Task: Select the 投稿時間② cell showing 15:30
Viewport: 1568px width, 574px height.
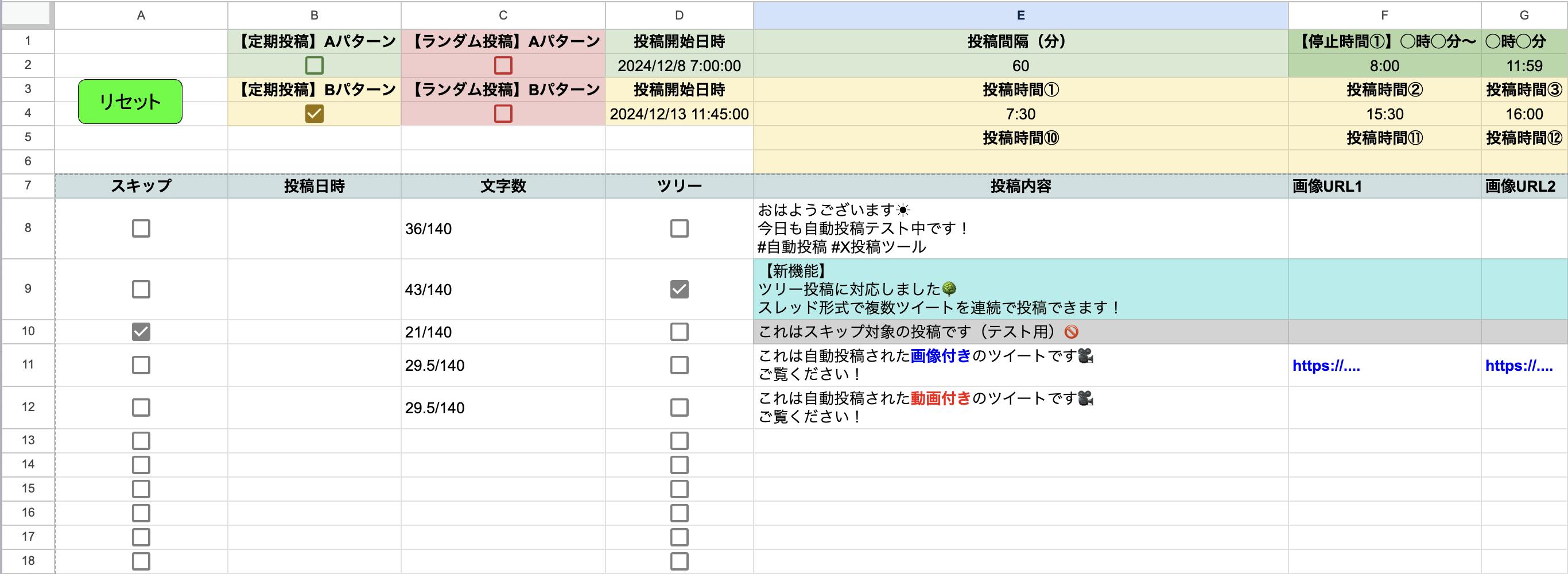Action: [x=1384, y=114]
